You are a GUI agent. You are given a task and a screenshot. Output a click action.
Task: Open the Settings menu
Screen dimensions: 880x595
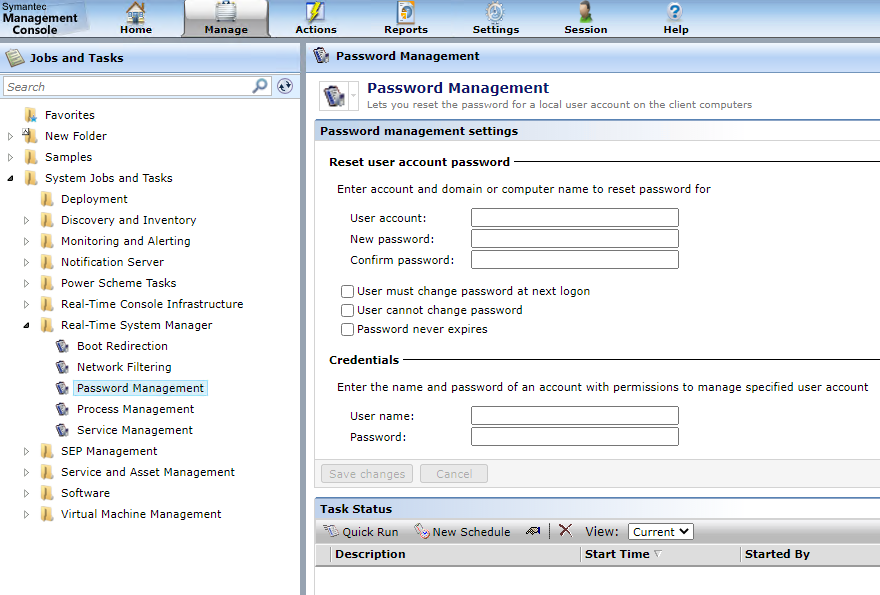496,18
